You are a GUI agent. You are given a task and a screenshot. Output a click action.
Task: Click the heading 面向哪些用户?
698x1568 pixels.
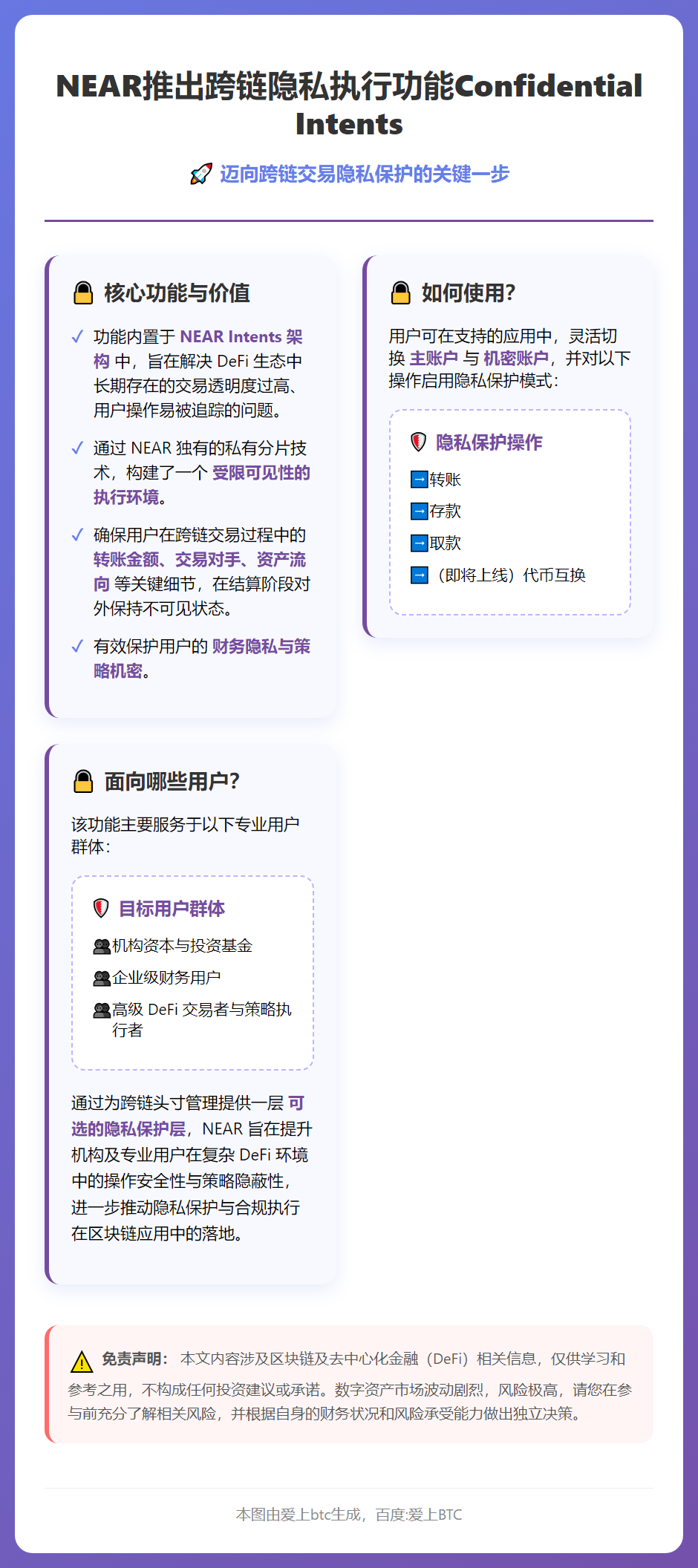coord(172,782)
